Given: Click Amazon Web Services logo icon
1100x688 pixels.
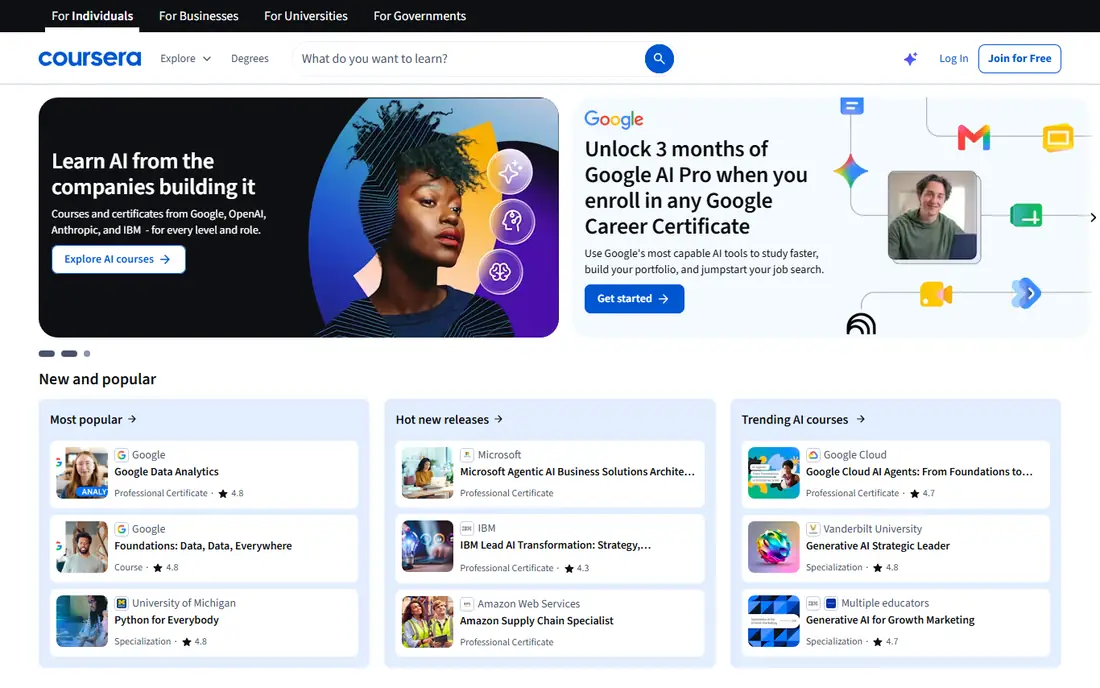Looking at the screenshot, I should click(x=467, y=604).
